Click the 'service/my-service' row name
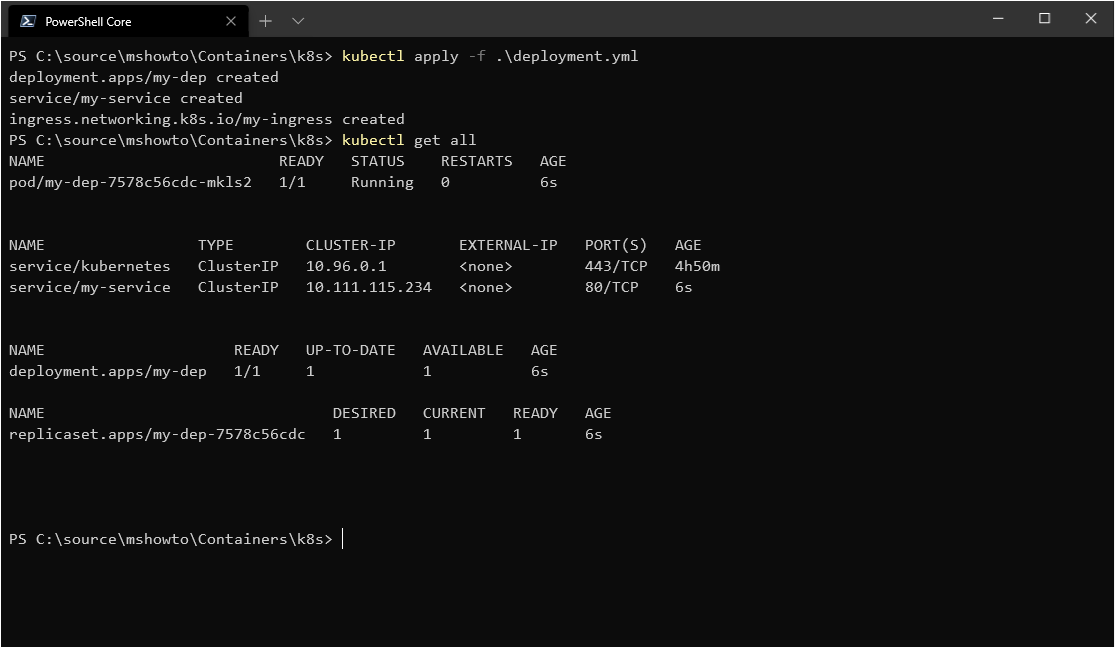Screen dimensions: 1115x648 90,287
